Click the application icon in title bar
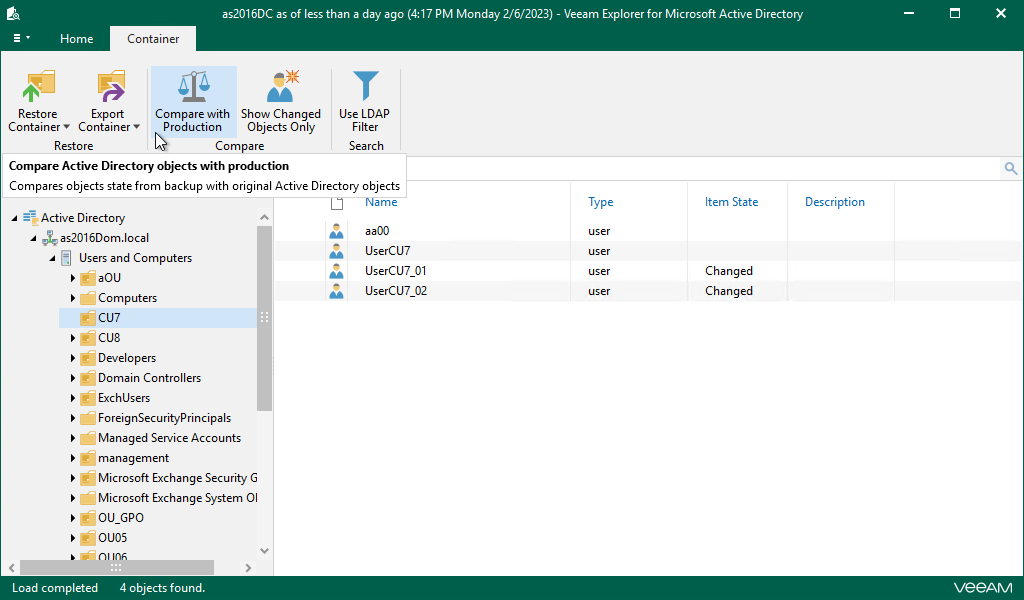The width and height of the screenshot is (1024, 600). [13, 13]
